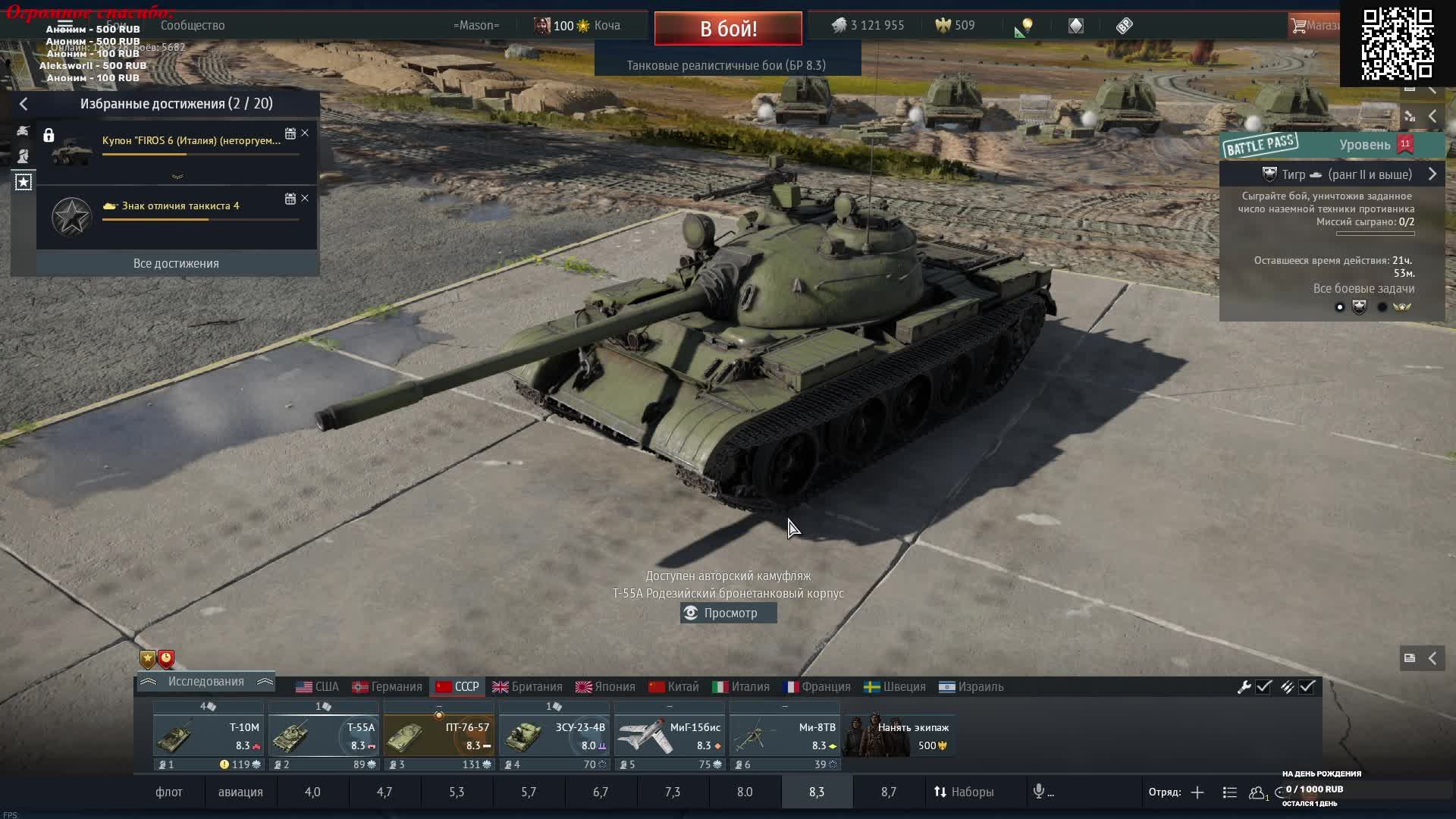Collapse the favorite achievements panel arrow
The height and width of the screenshot is (819, 1456).
24,104
